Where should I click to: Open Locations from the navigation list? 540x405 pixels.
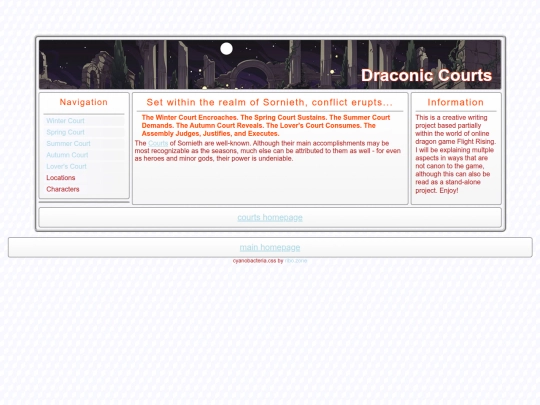61,178
